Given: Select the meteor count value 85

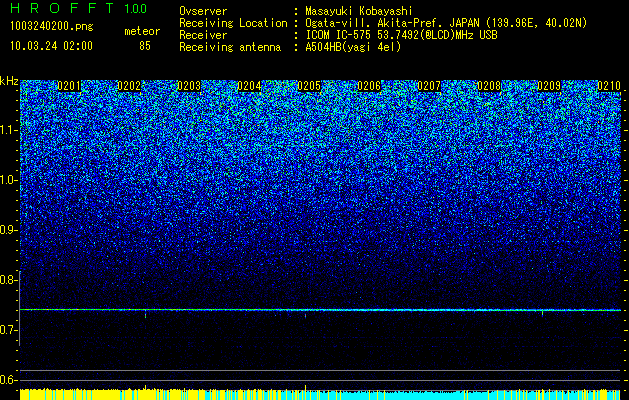Looking at the screenshot, I should pyautogui.click(x=145, y=46).
